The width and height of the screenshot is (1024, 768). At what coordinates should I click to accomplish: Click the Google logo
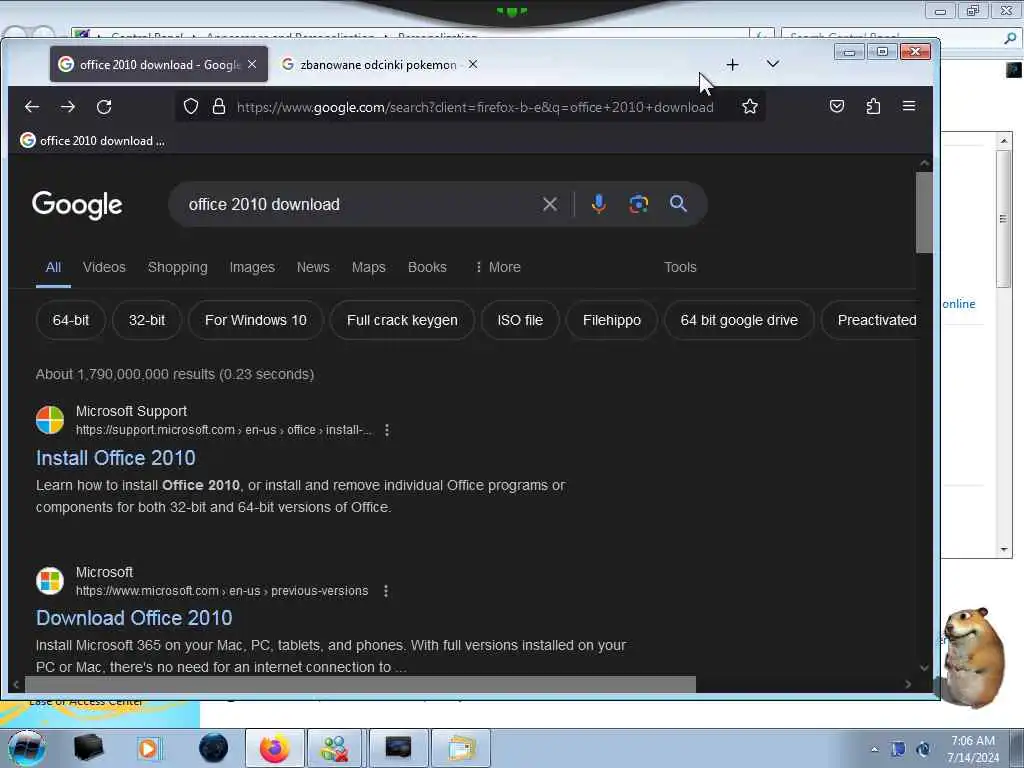tap(77, 205)
